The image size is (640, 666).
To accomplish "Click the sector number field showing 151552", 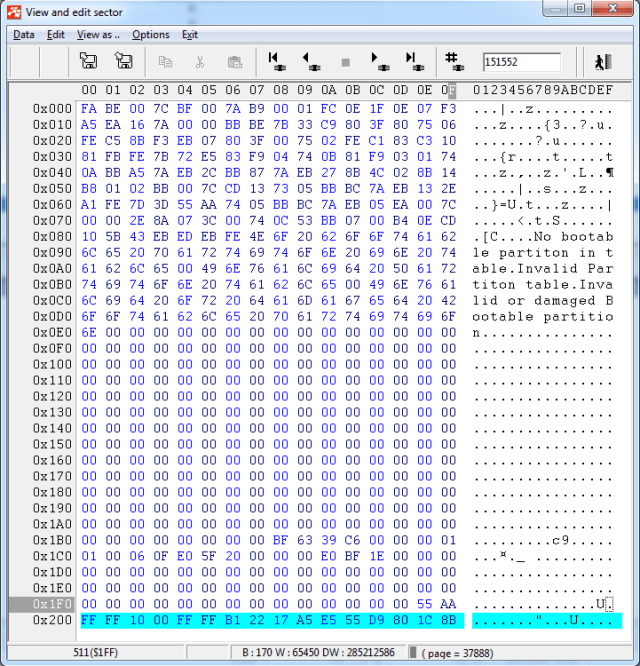I will [521, 62].
